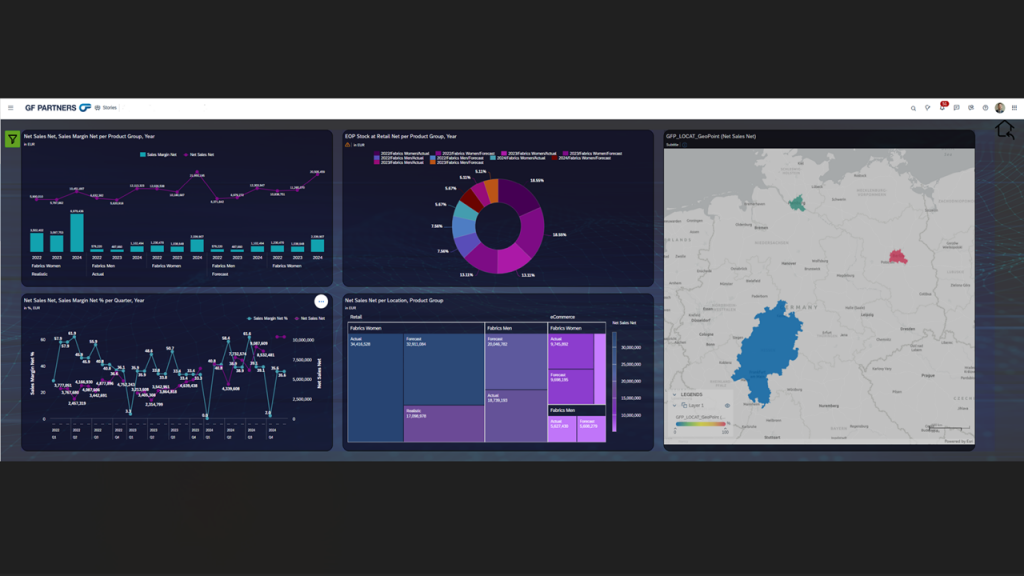1024x576 pixels.
Task: Toggle Layer 1 visibility eye icon
Action: (727, 406)
